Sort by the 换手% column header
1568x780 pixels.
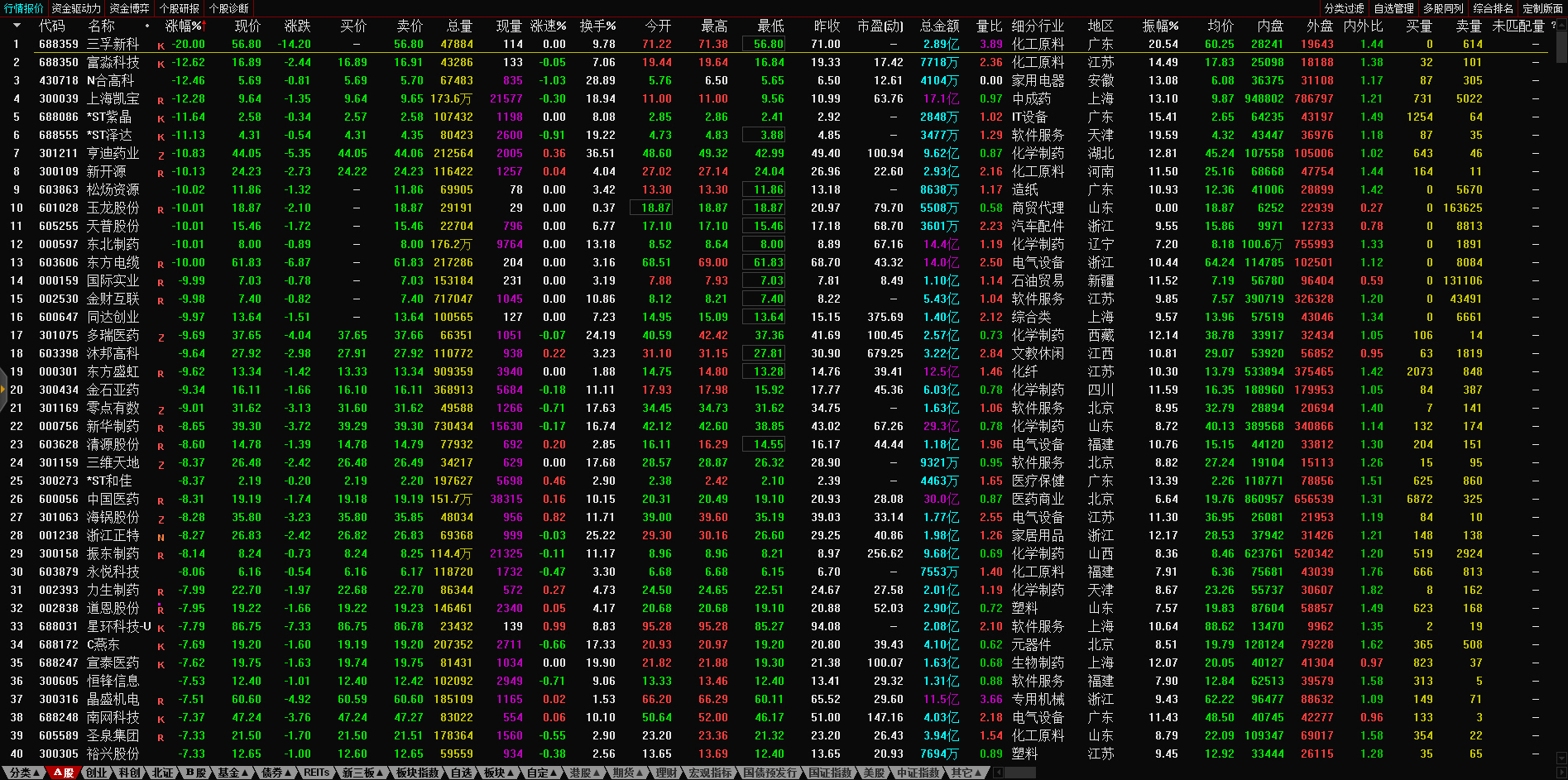click(x=597, y=26)
